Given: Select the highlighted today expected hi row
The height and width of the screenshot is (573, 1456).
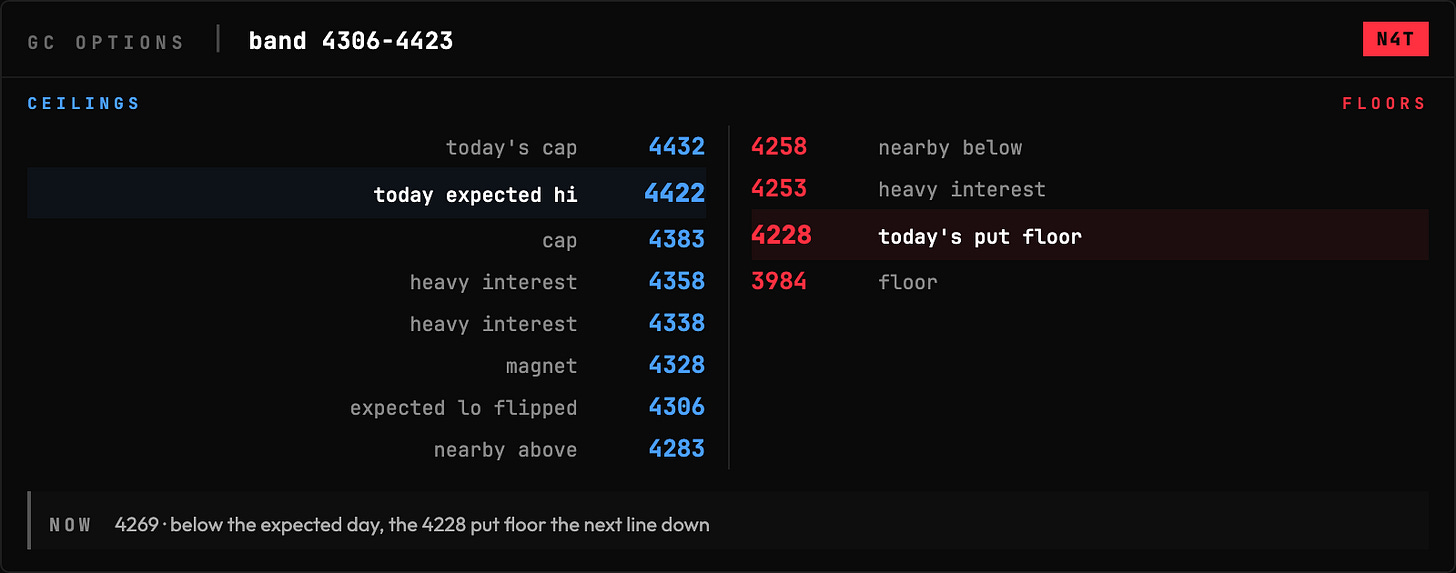Looking at the screenshot, I should click(x=367, y=193).
